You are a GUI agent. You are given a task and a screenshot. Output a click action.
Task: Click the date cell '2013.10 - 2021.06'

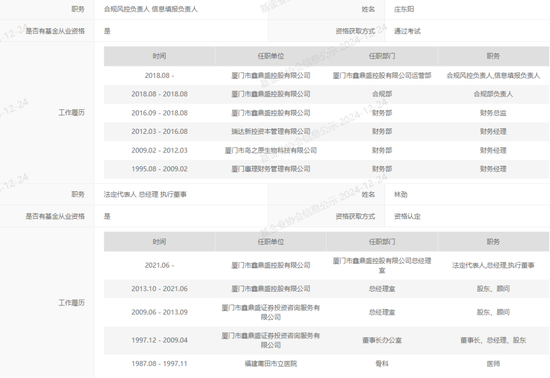[159, 289]
